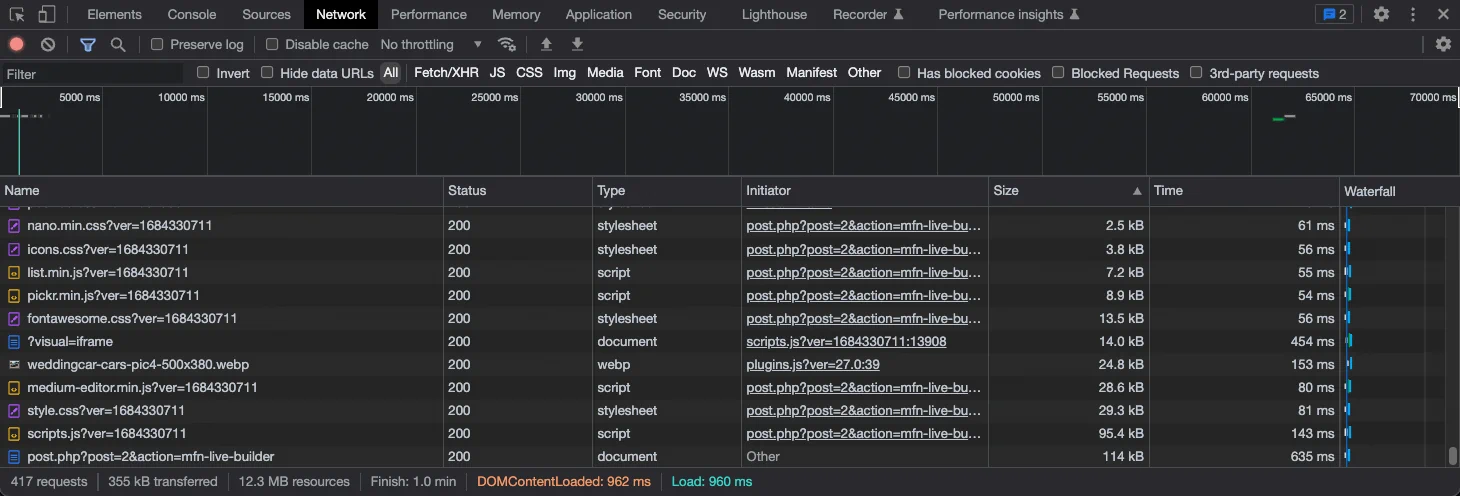Click the import HAR file arrow
Image resolution: width=1460 pixels, height=496 pixels.
click(x=546, y=45)
